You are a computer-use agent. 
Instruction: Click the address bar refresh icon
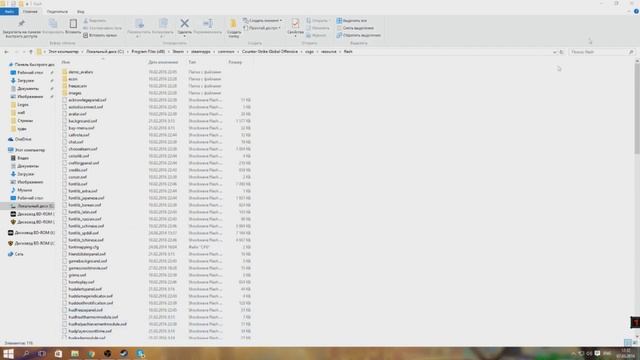(x=562, y=52)
